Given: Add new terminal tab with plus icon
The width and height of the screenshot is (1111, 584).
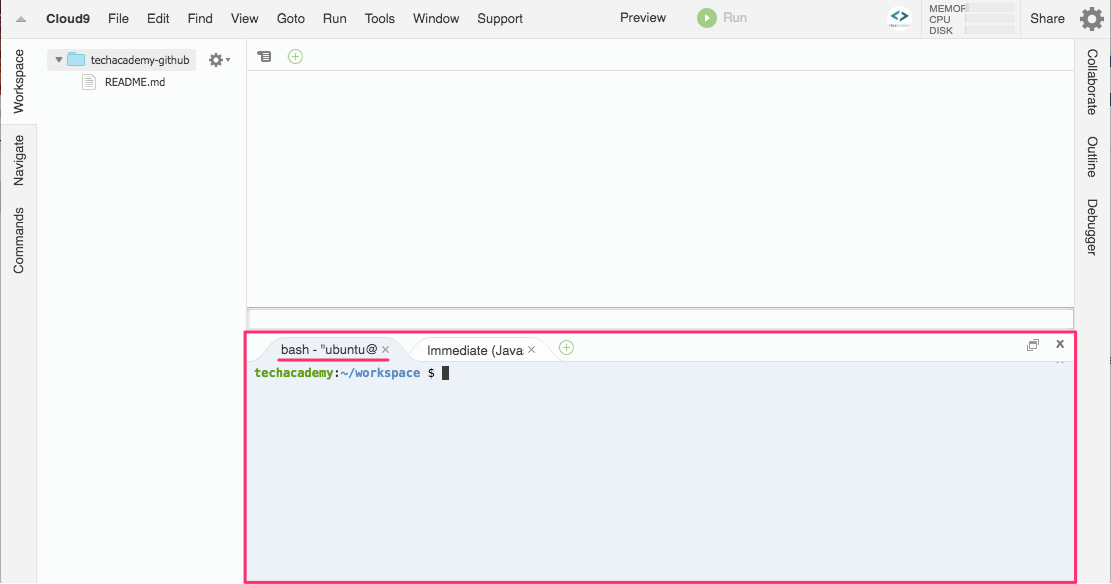Looking at the screenshot, I should 566,348.
